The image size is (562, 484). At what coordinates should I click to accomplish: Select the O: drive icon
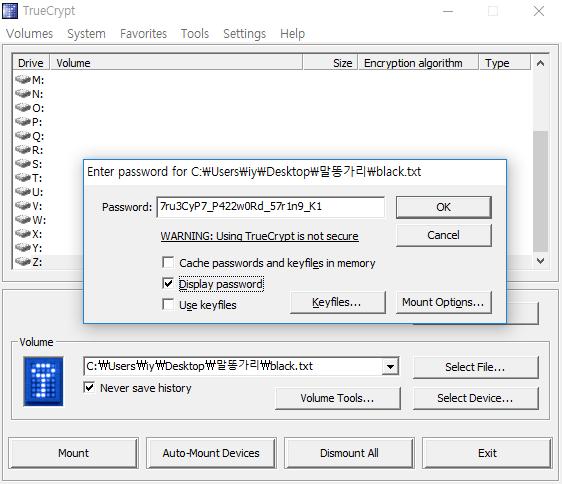(x=23, y=108)
